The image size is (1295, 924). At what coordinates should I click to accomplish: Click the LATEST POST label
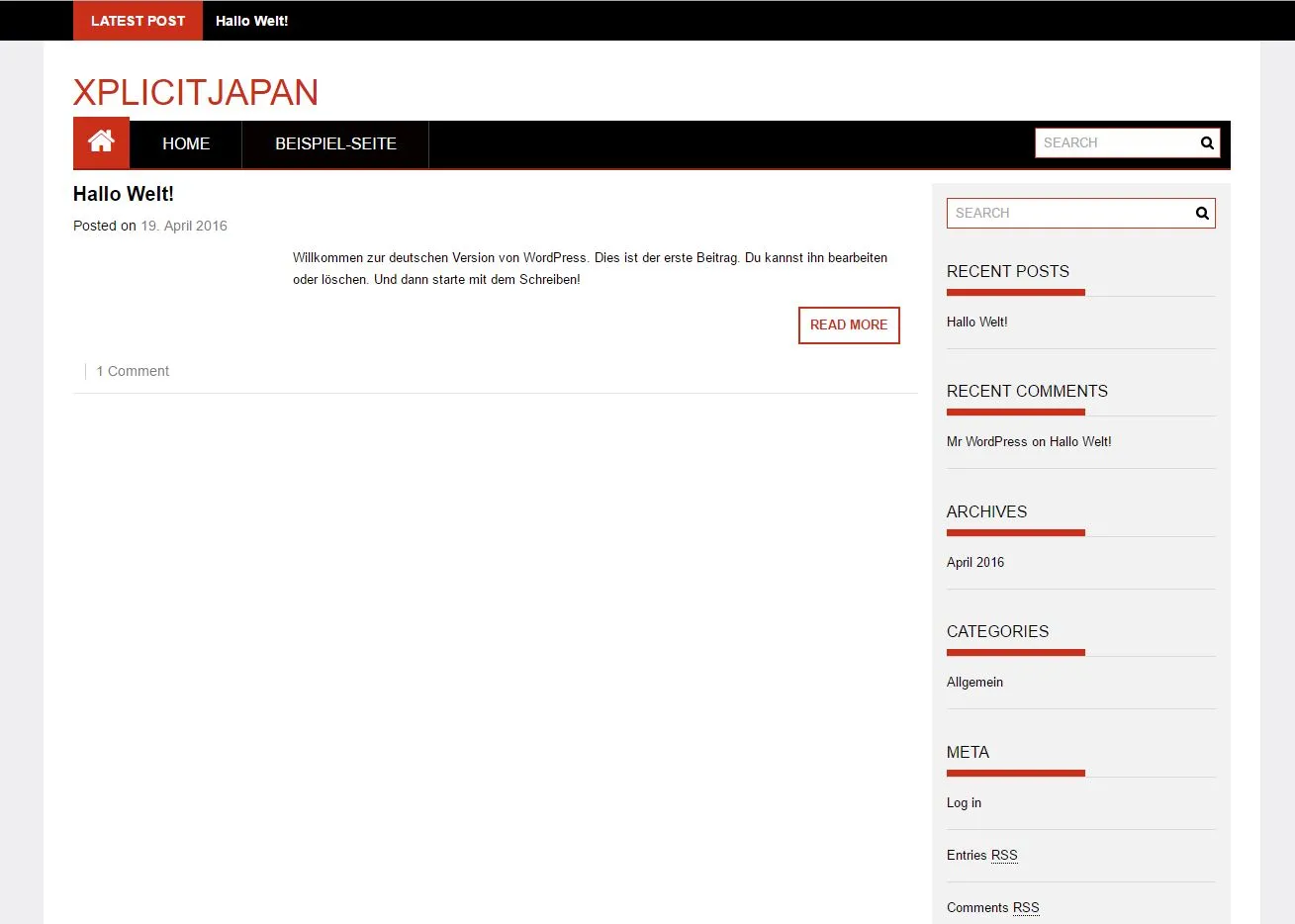(138, 21)
